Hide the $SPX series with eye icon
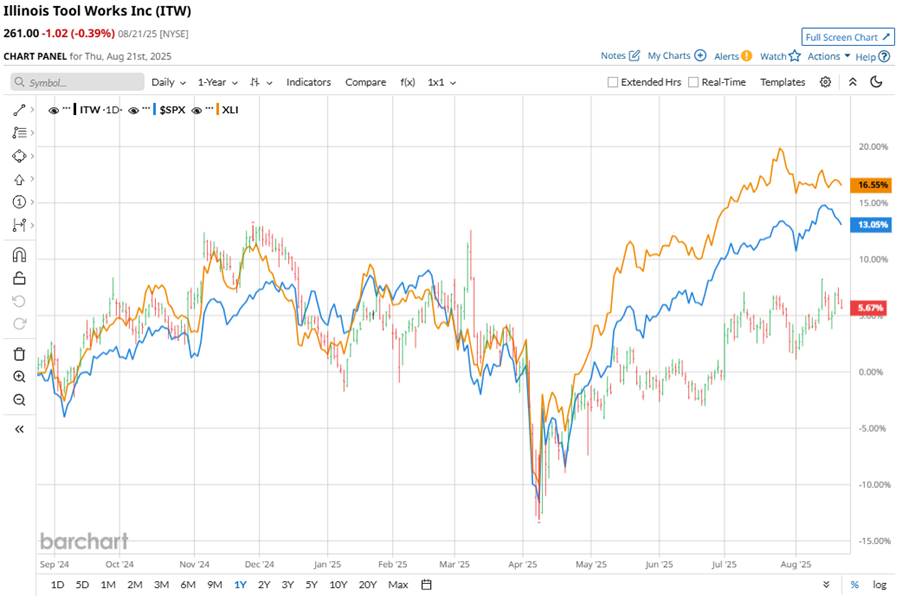 (x=133, y=110)
